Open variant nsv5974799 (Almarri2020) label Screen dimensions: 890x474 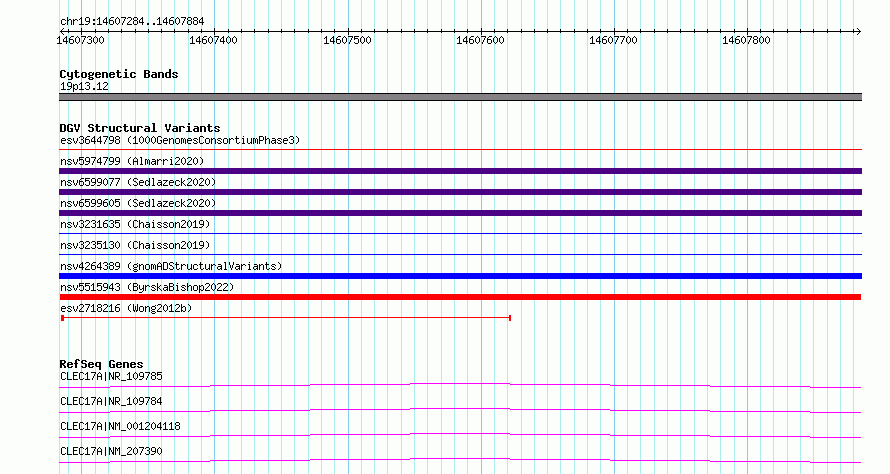(x=132, y=161)
